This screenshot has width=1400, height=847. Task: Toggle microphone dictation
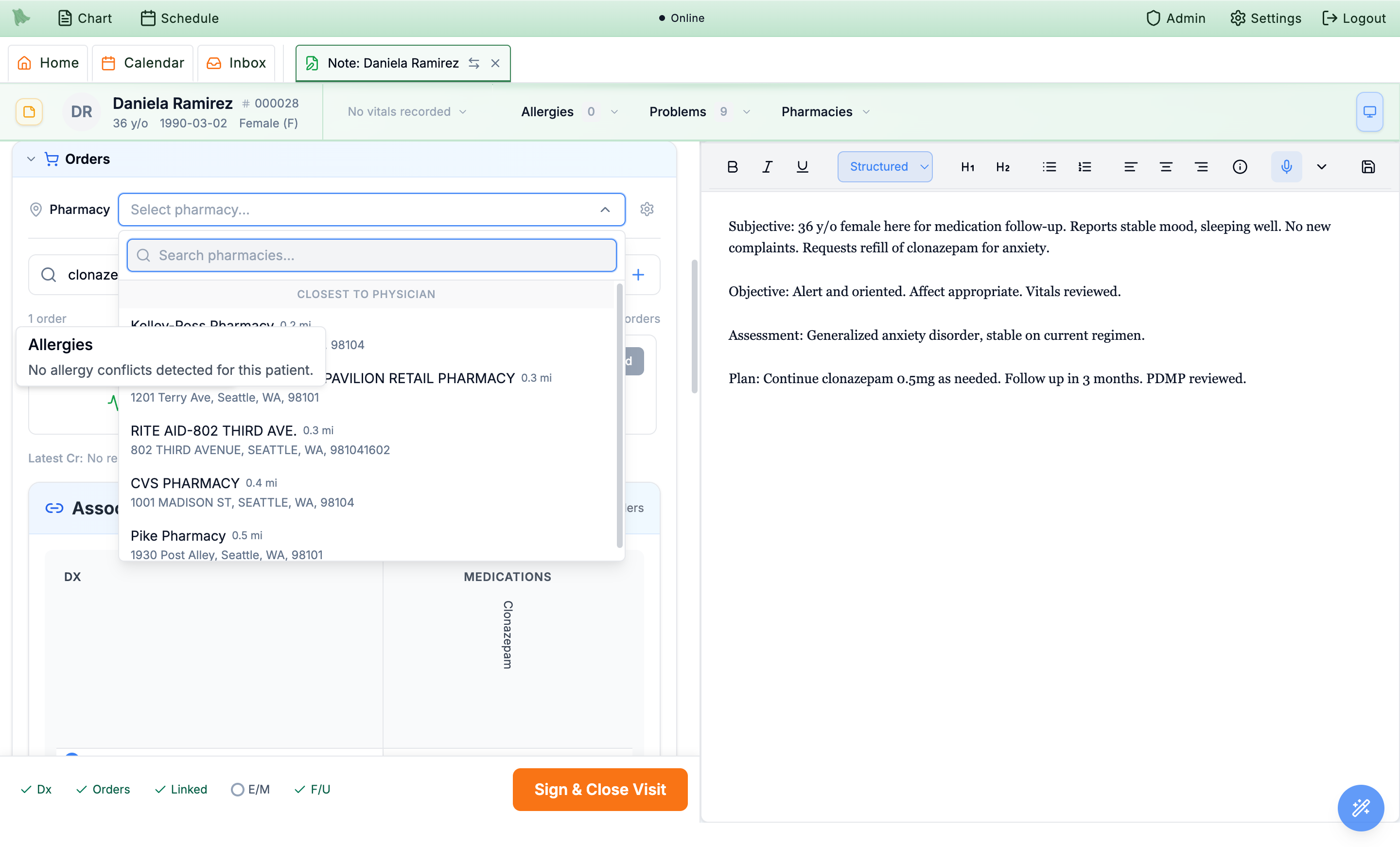coord(1286,167)
